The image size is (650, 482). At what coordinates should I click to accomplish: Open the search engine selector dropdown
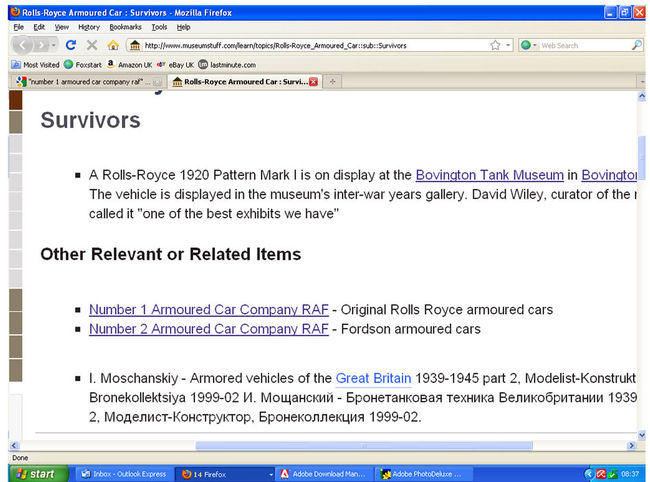coord(529,45)
